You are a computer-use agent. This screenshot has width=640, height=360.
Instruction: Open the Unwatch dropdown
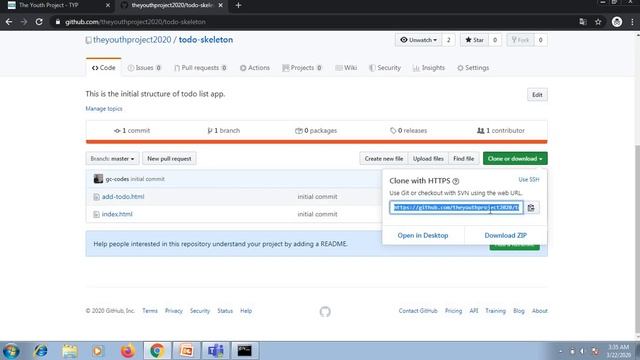[419, 40]
